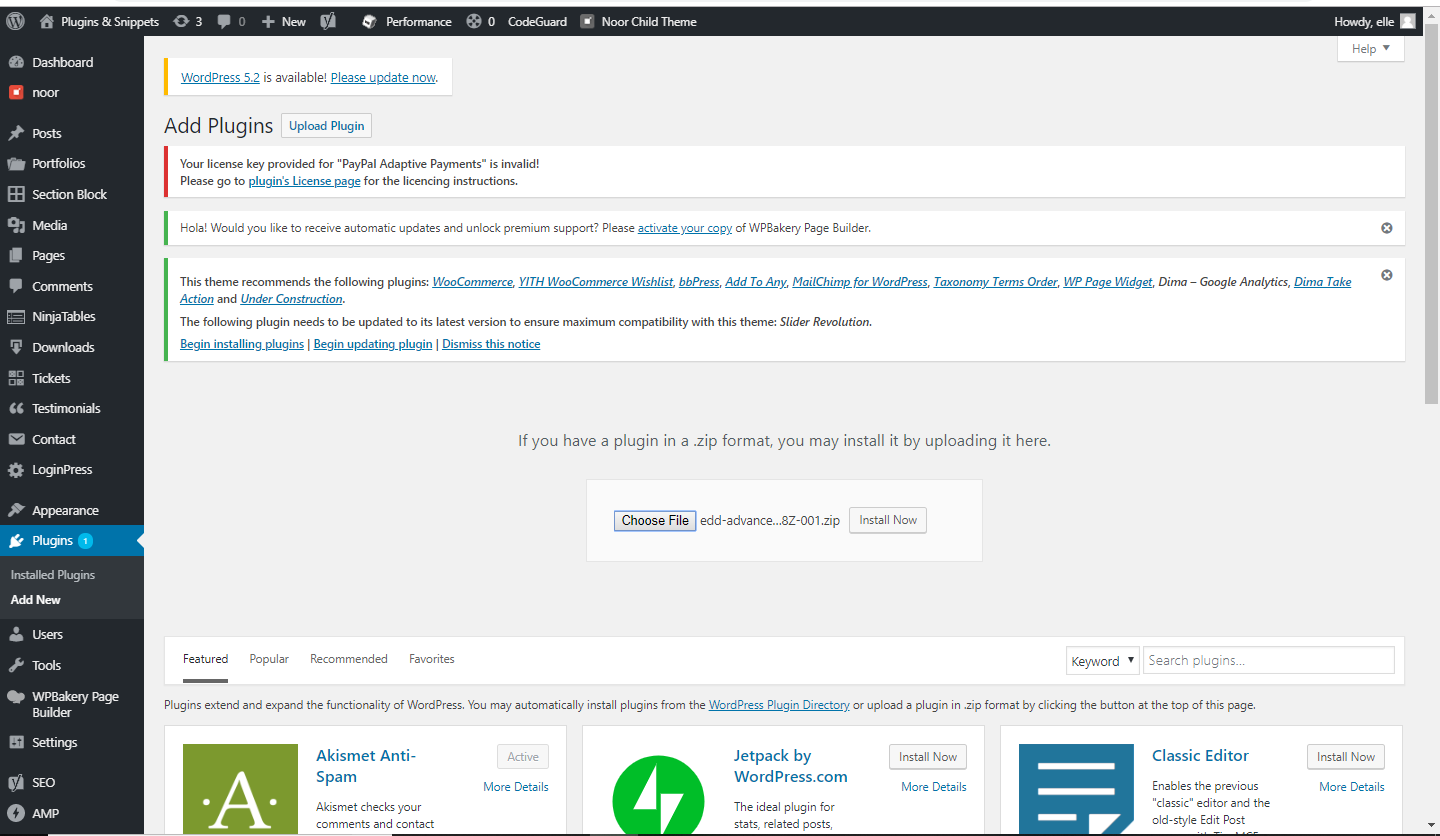Open the WordPress Plugin Directory link
Screen dimensions: 1440x836
[x=779, y=705]
